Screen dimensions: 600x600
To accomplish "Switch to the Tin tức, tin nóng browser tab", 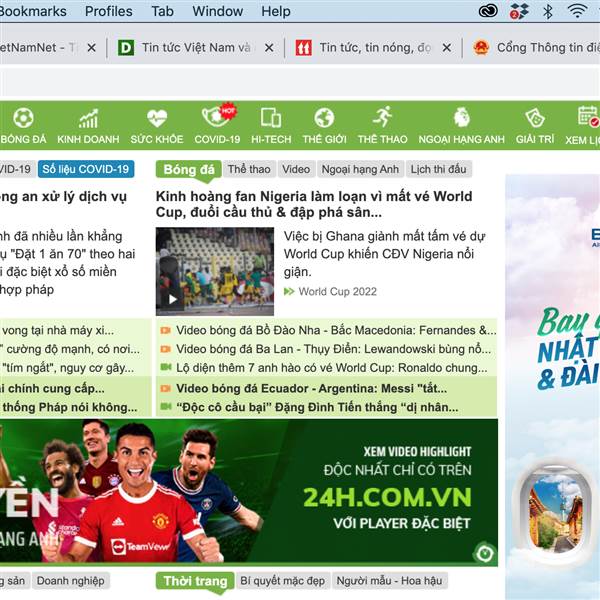I will [375, 48].
